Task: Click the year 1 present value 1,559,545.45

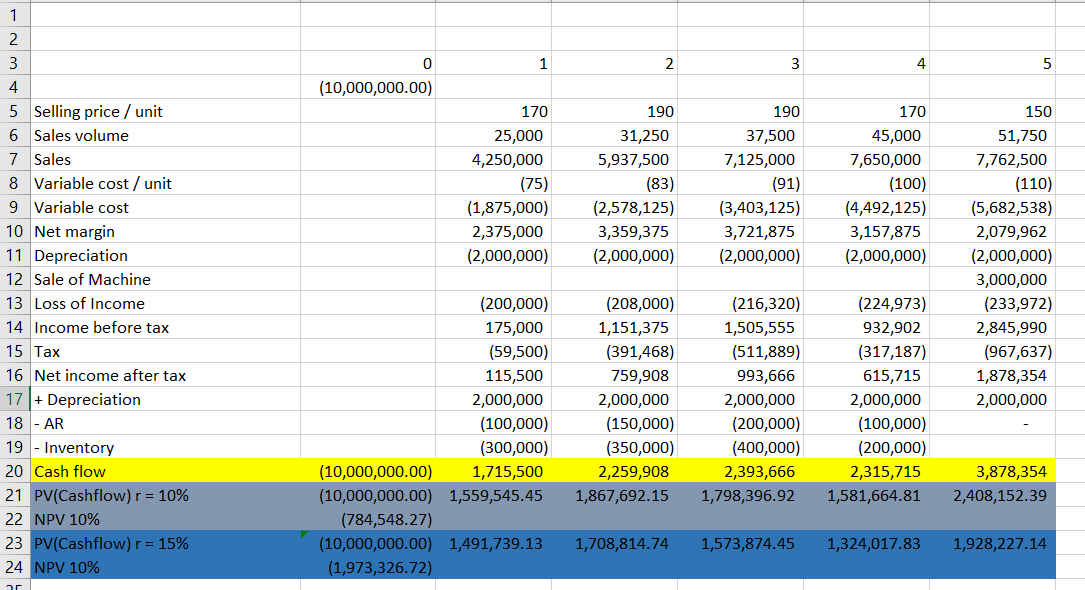Action: tap(496, 495)
